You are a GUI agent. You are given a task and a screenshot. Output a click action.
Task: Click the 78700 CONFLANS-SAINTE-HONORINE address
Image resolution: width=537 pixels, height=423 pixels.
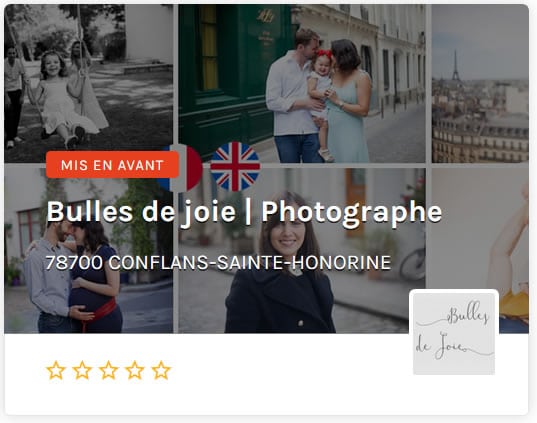218,262
